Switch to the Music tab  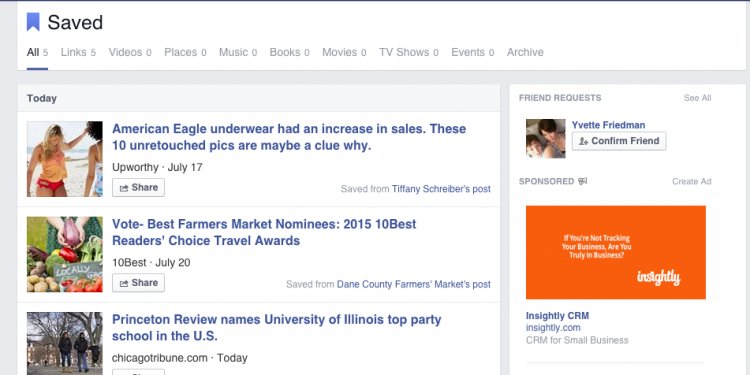pyautogui.click(x=238, y=52)
